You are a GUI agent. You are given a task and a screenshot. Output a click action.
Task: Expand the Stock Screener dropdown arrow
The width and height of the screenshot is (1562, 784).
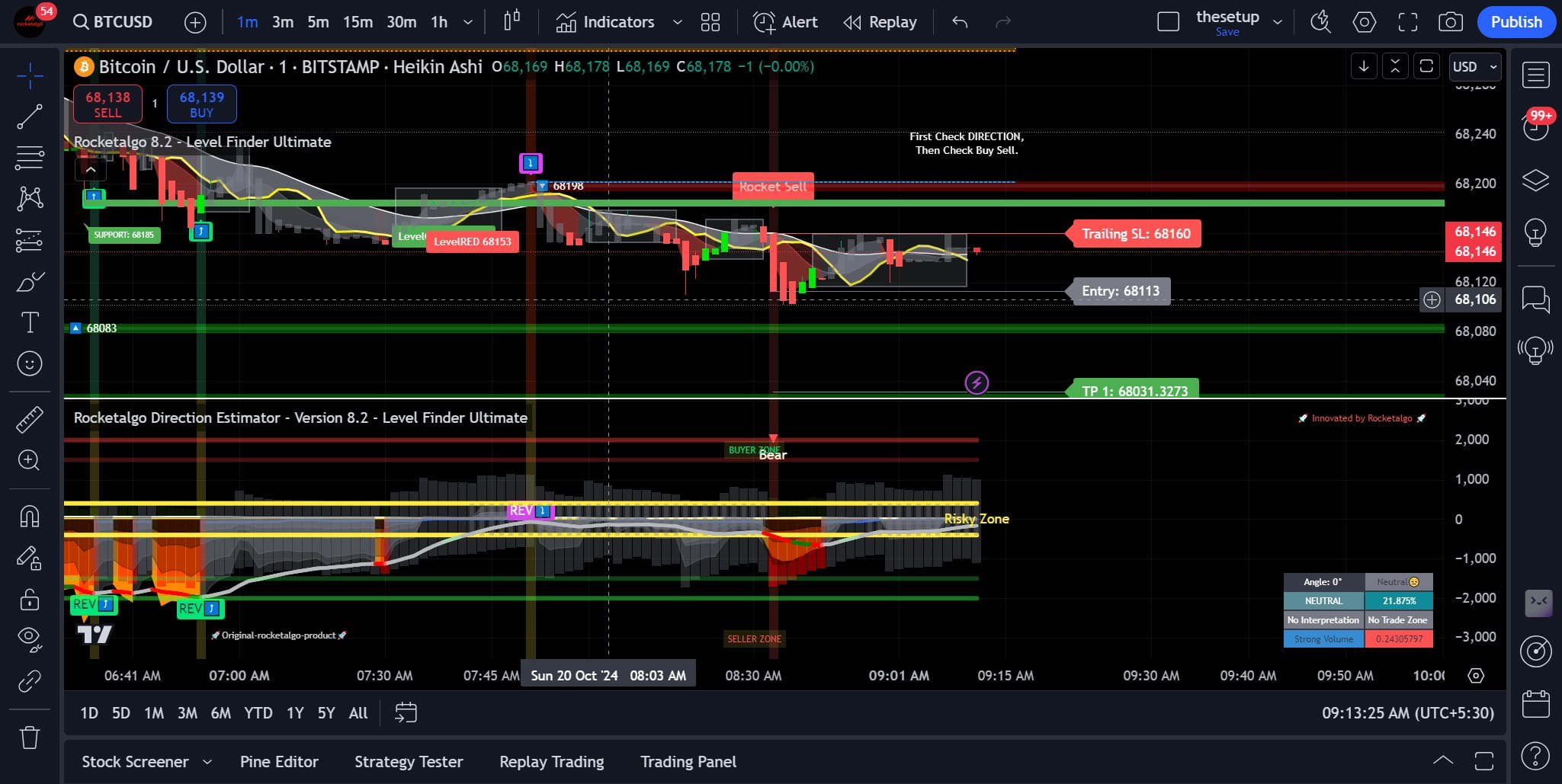(207, 762)
